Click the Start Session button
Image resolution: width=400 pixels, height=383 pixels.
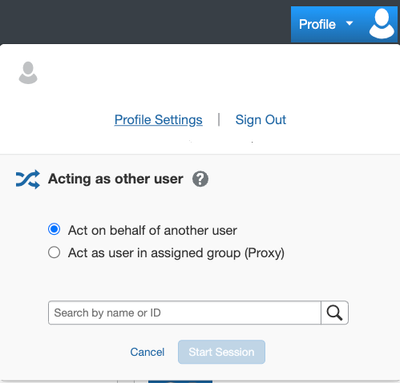coord(222,352)
